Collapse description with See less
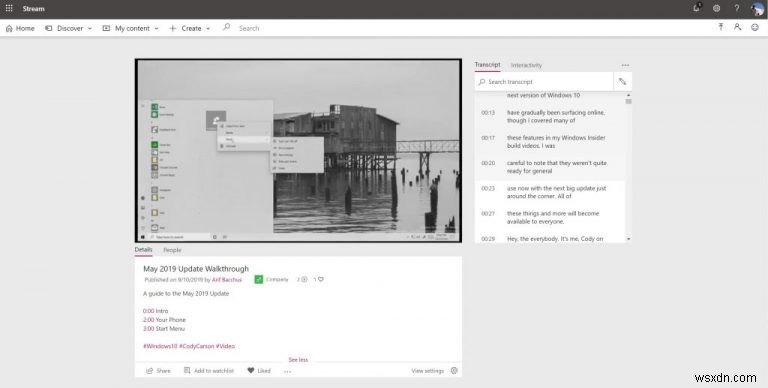The image size is (768, 388). [x=298, y=360]
